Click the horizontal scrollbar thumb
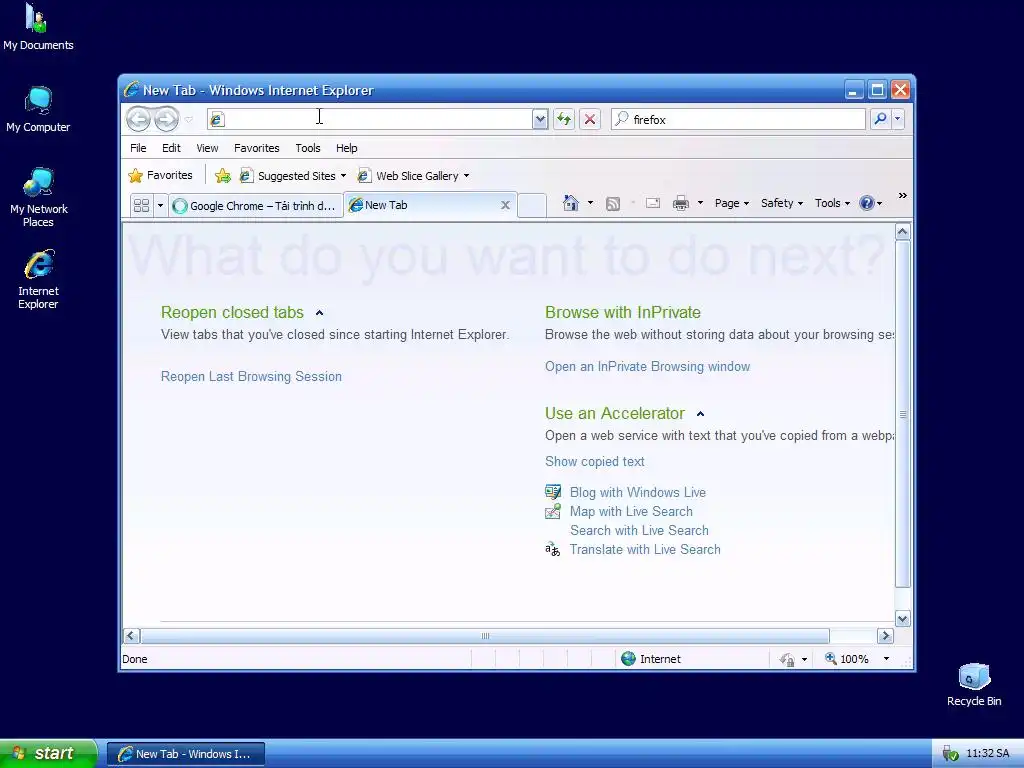 point(485,635)
